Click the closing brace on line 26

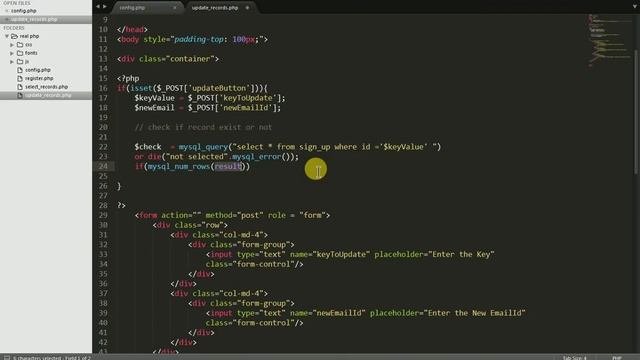(x=119, y=186)
